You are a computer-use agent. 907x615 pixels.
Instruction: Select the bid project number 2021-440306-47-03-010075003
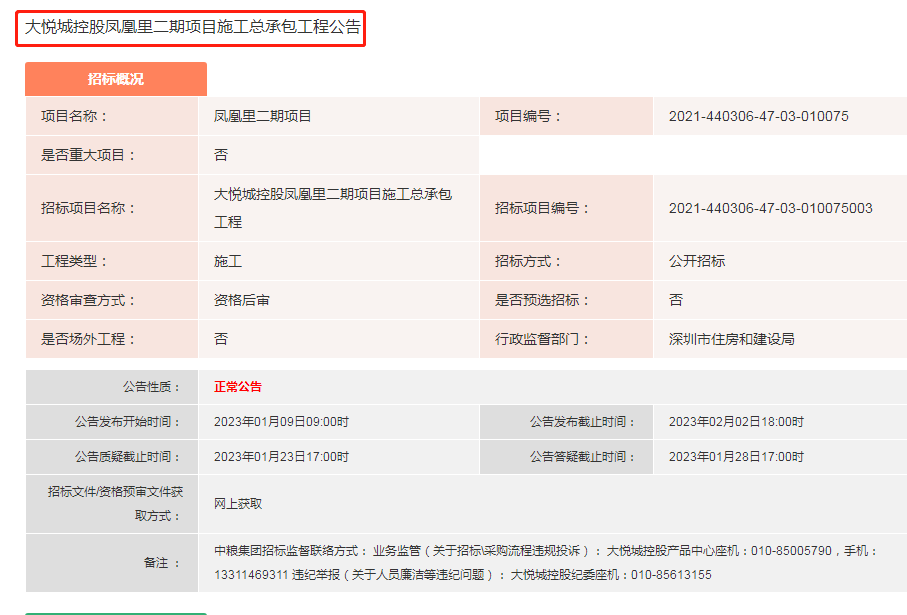click(770, 208)
